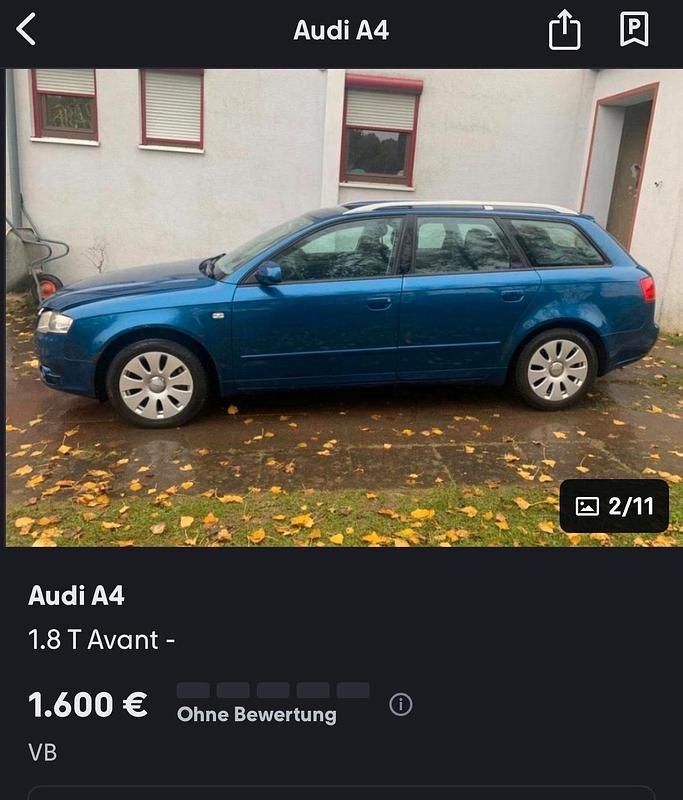Tap the 1.8 T Avant subtitle
Image resolution: width=683 pixels, height=800 pixels.
pyautogui.click(x=102, y=640)
